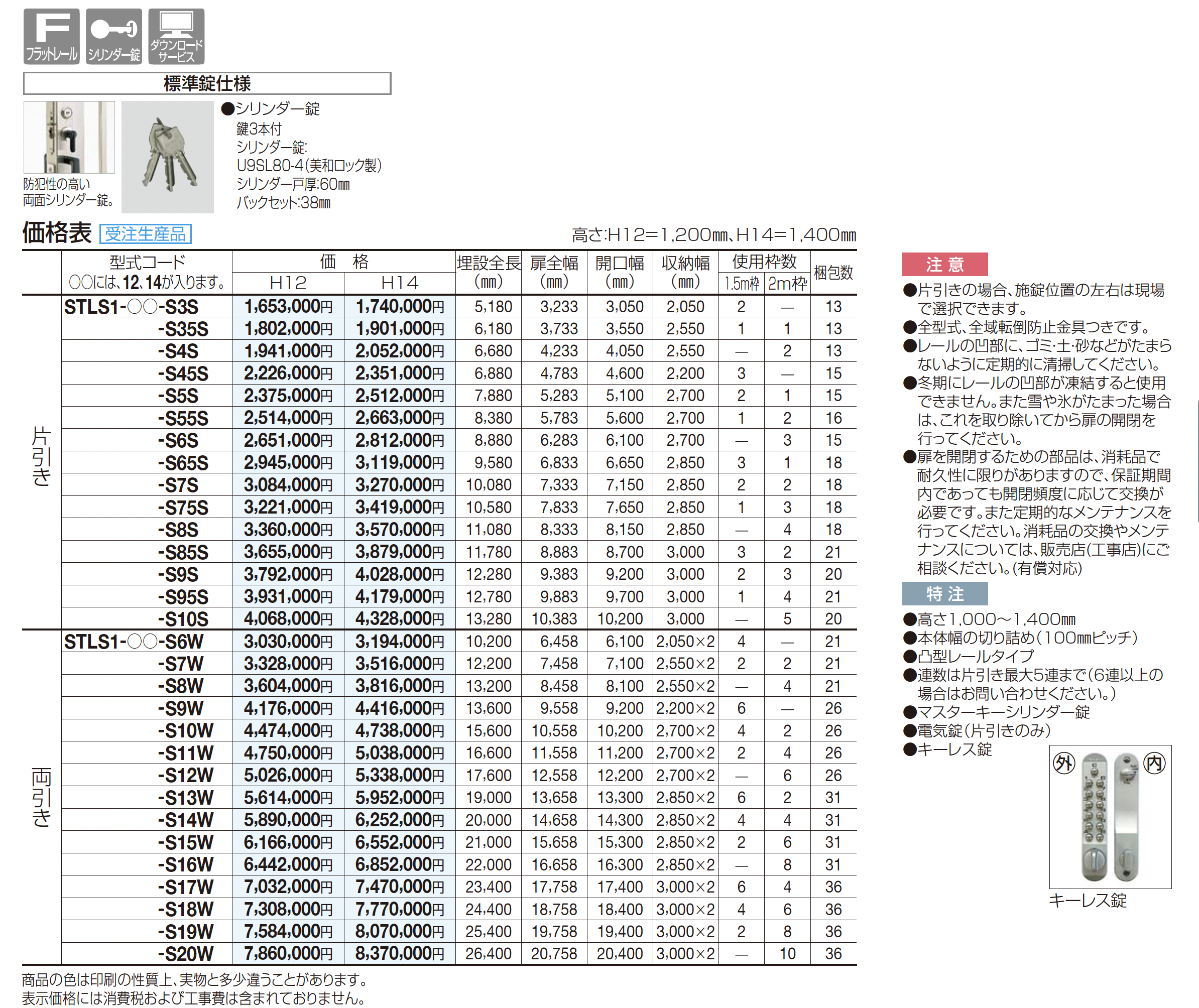Click the 受注生産品 badge

[145, 234]
